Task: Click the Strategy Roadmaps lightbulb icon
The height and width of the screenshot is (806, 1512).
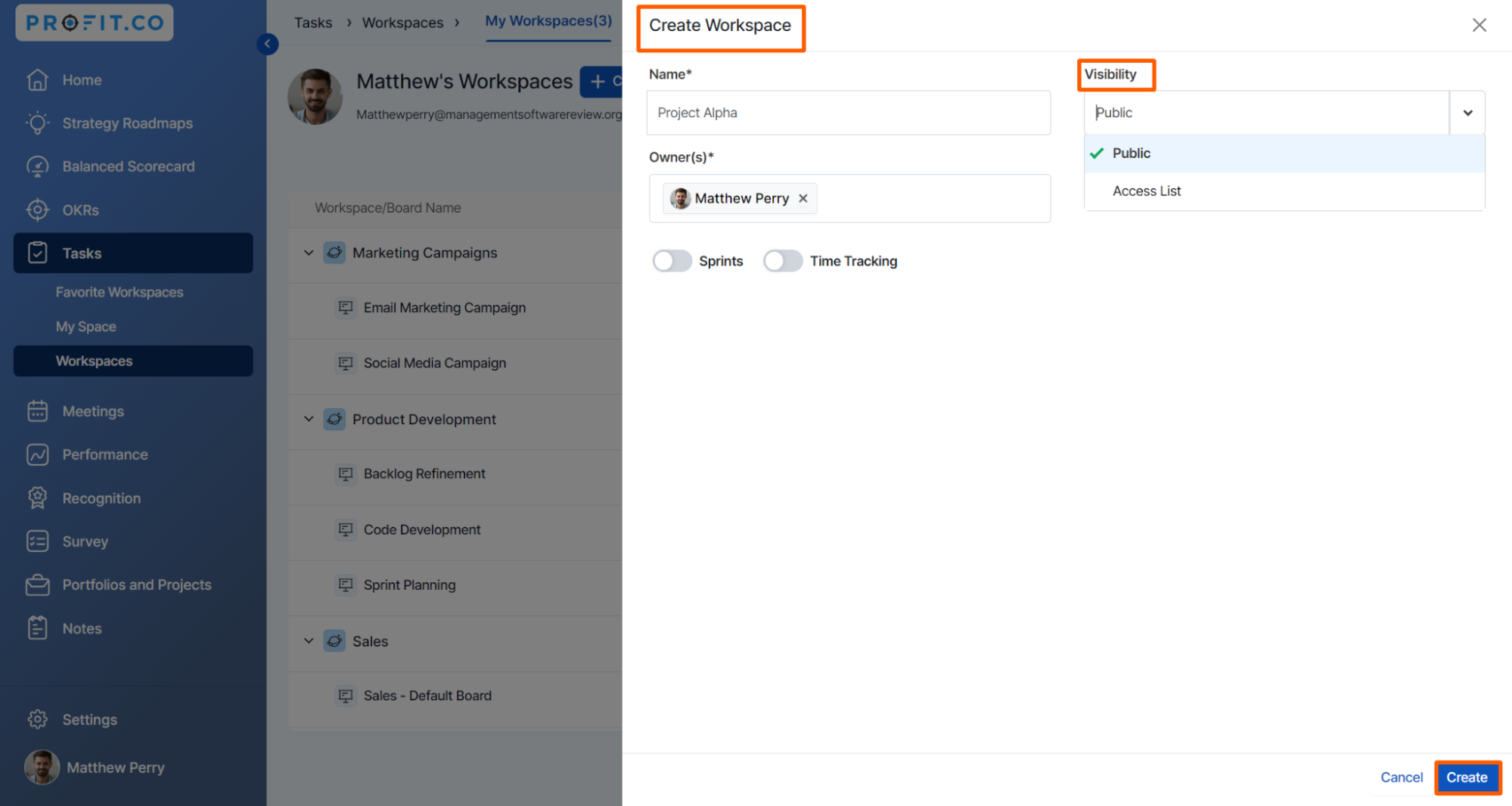Action: pos(37,122)
